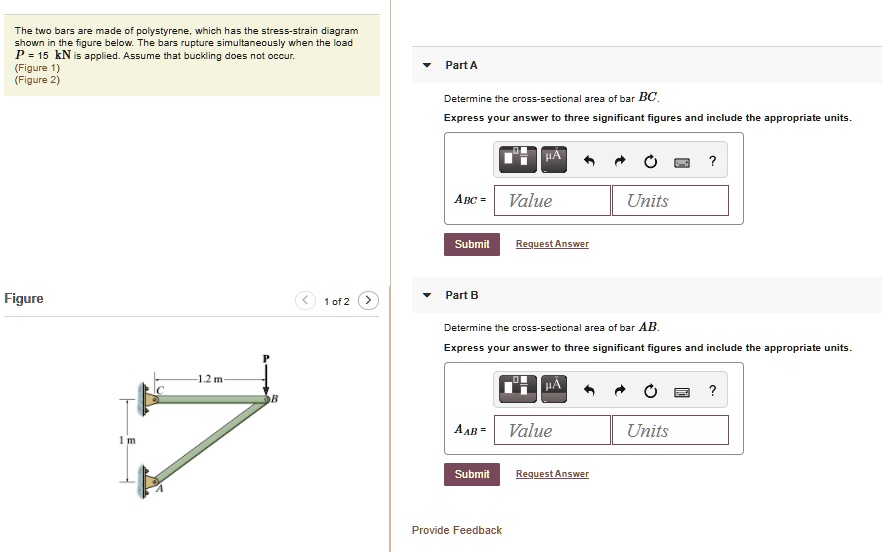Screen dimensions: 882x552
Task: Reset the Part A answer field
Action: pyautogui.click(x=650, y=162)
